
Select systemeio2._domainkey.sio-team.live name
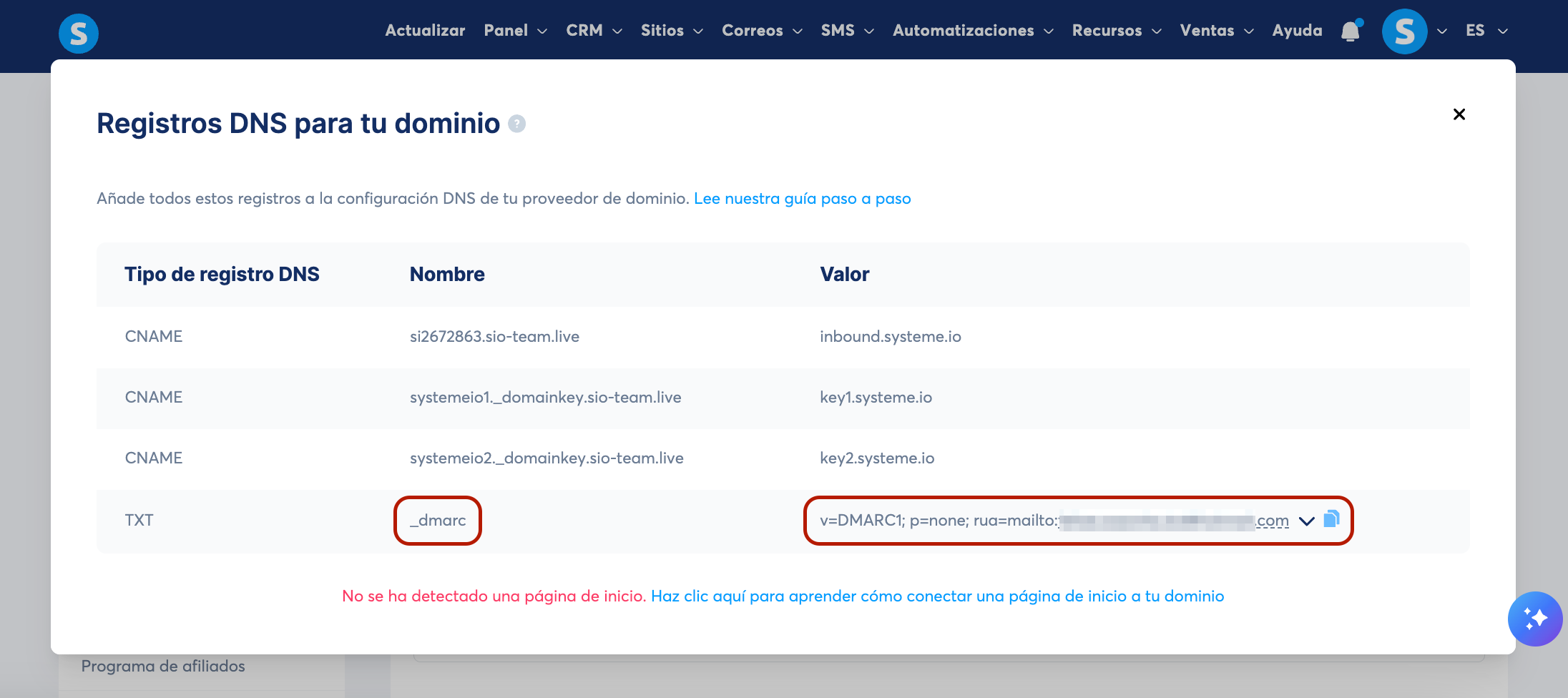pos(547,458)
